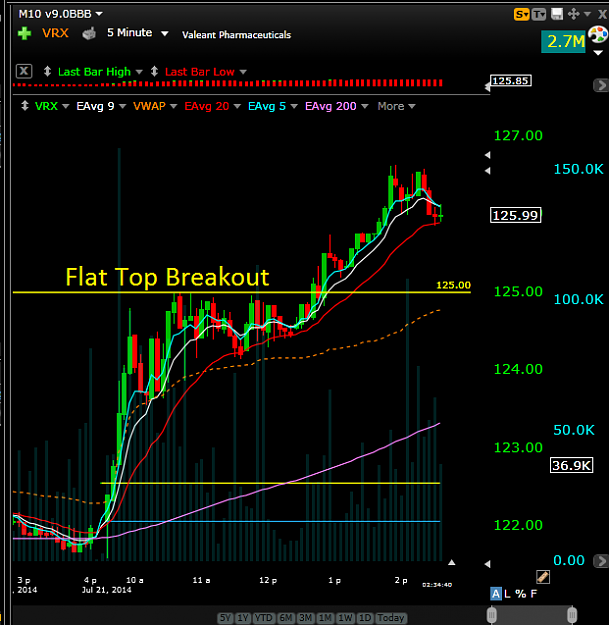Click the price-axis marker triangle below 127.00
609x625 pixels.
487,155
